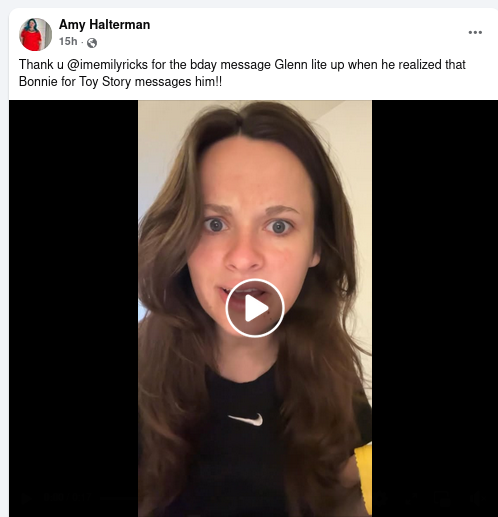The image size is (498, 517).
Task: Click the black bar right of the video
Action: click(x=435, y=308)
